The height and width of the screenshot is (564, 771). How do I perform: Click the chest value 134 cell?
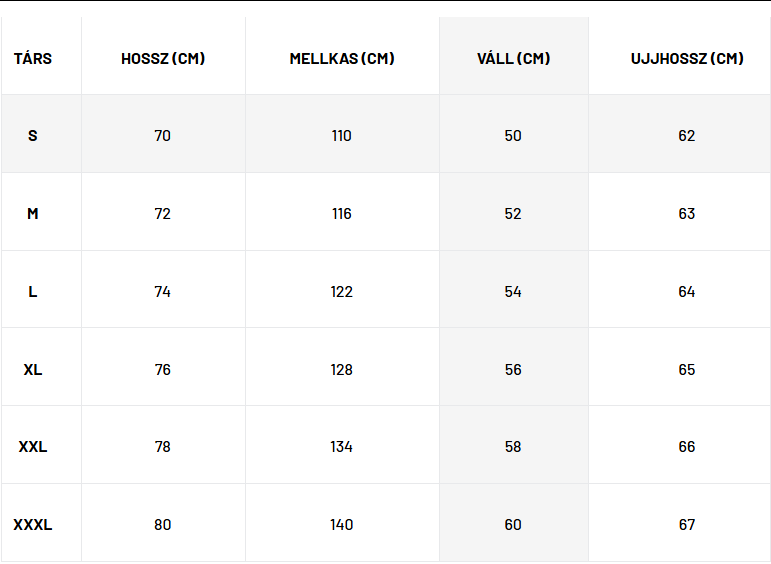tap(342, 447)
